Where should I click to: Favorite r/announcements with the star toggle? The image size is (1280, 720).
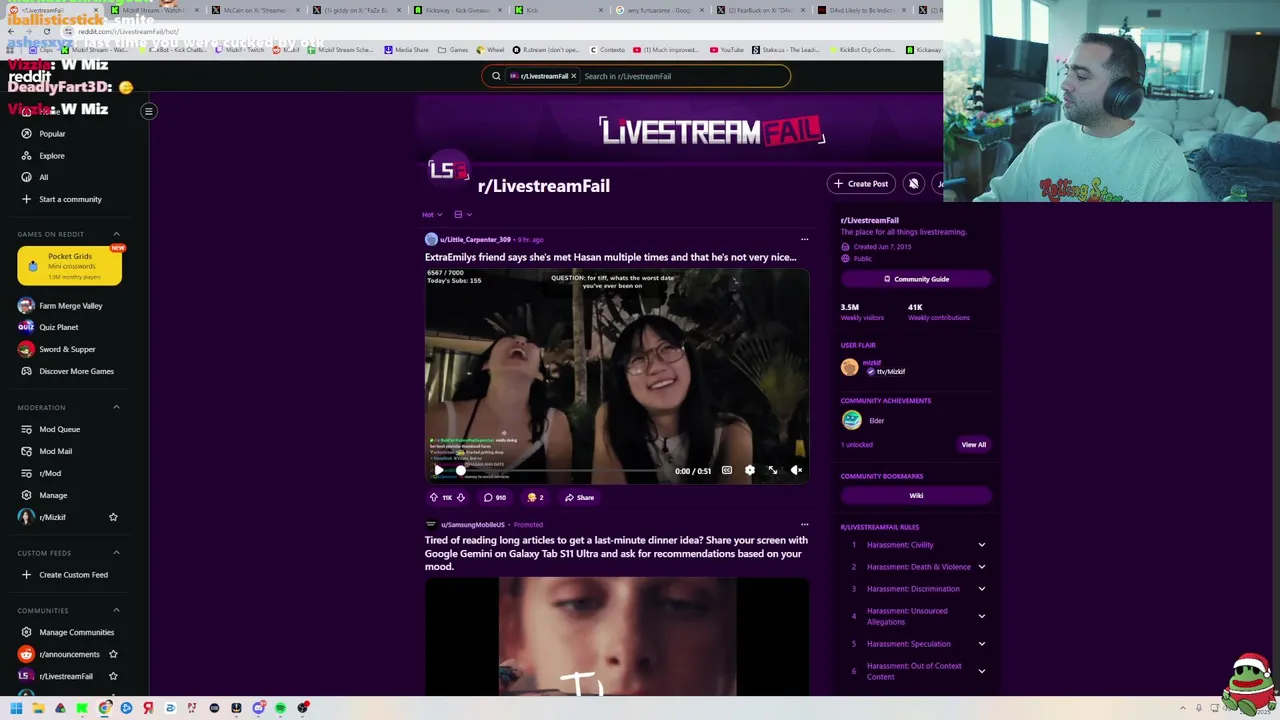pyautogui.click(x=113, y=654)
